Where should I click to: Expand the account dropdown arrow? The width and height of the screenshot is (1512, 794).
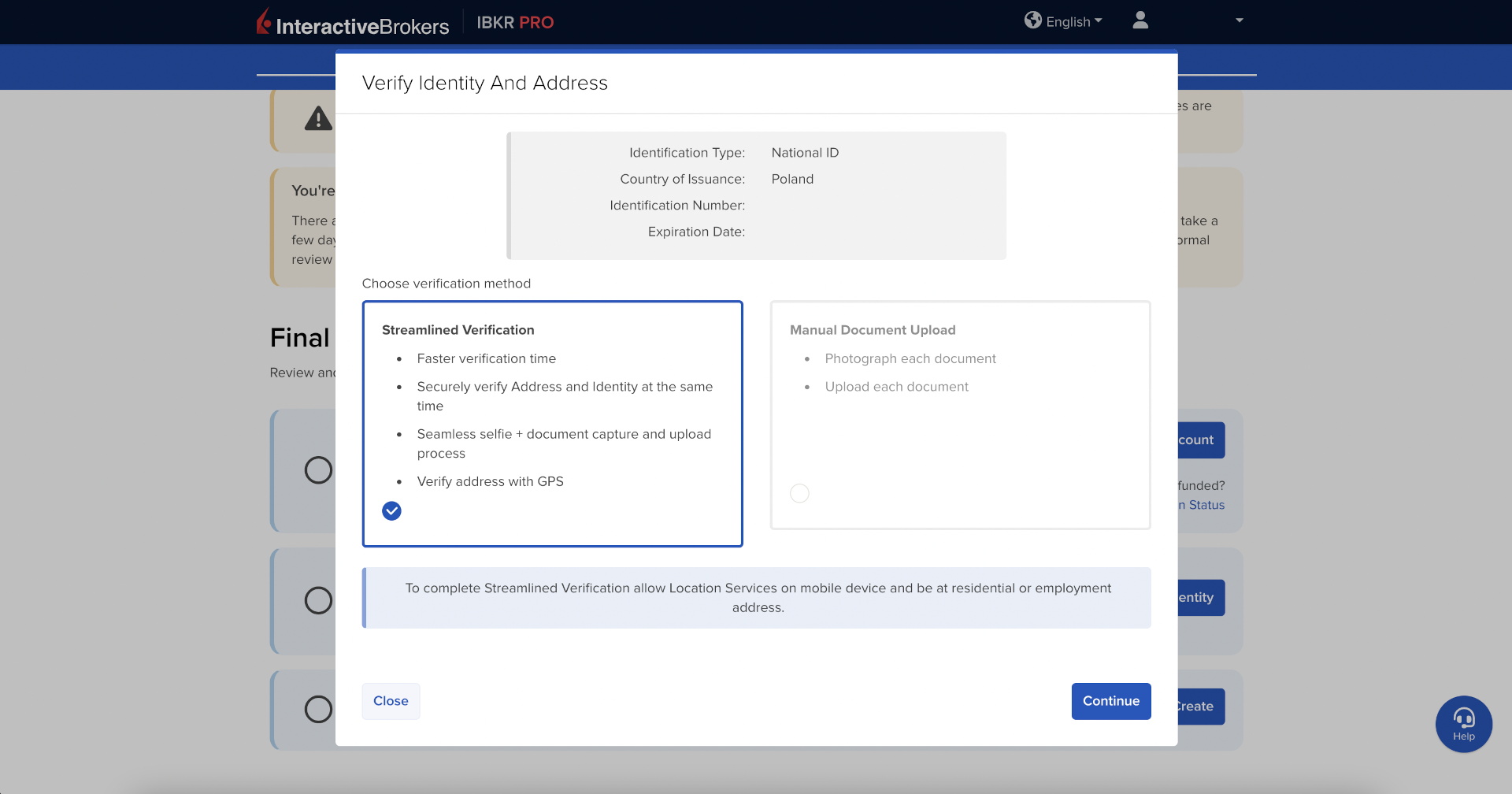[1239, 20]
